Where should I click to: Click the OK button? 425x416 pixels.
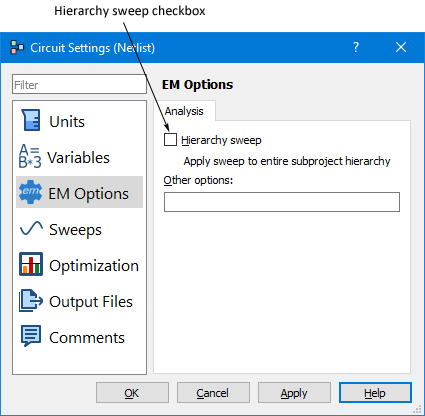tap(132, 393)
